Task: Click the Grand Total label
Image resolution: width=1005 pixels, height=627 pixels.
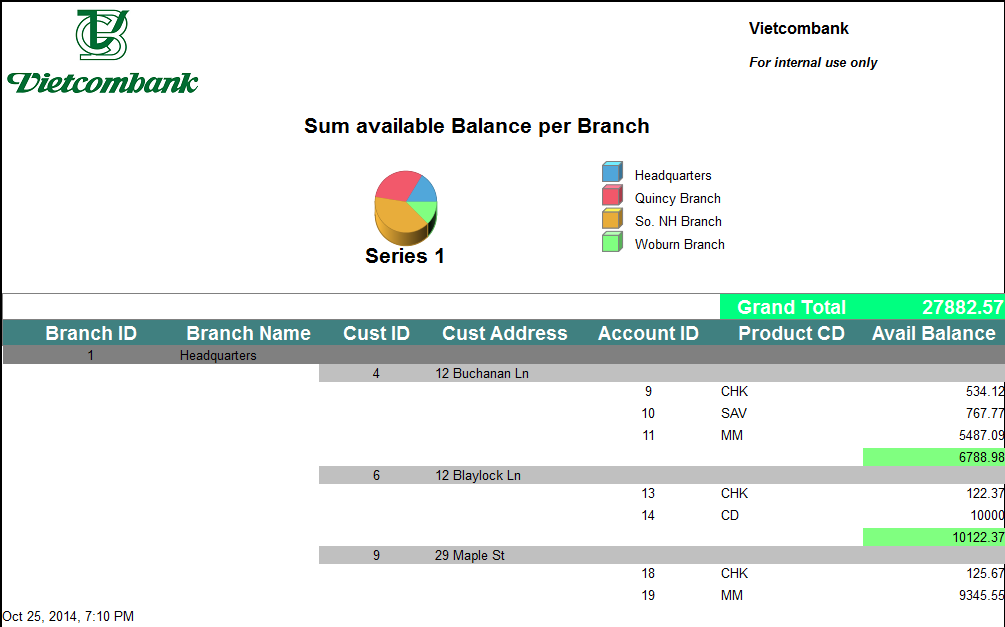Action: pos(792,307)
